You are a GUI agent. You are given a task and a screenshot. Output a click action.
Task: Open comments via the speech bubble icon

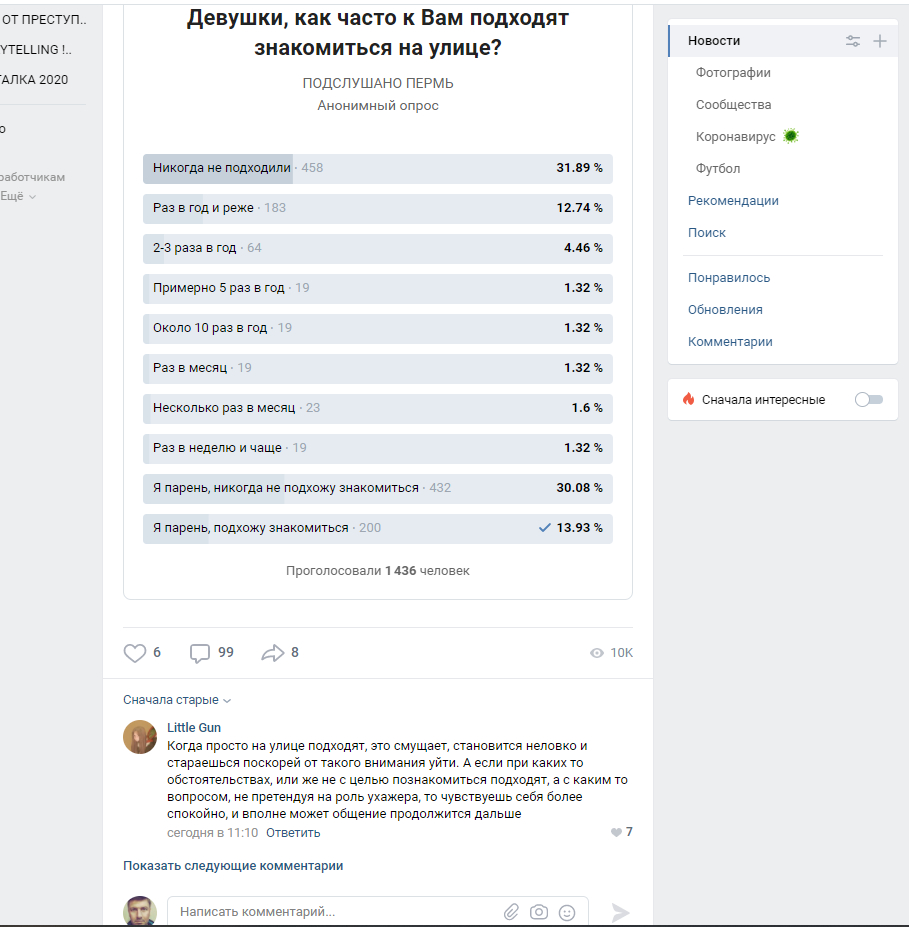click(200, 652)
